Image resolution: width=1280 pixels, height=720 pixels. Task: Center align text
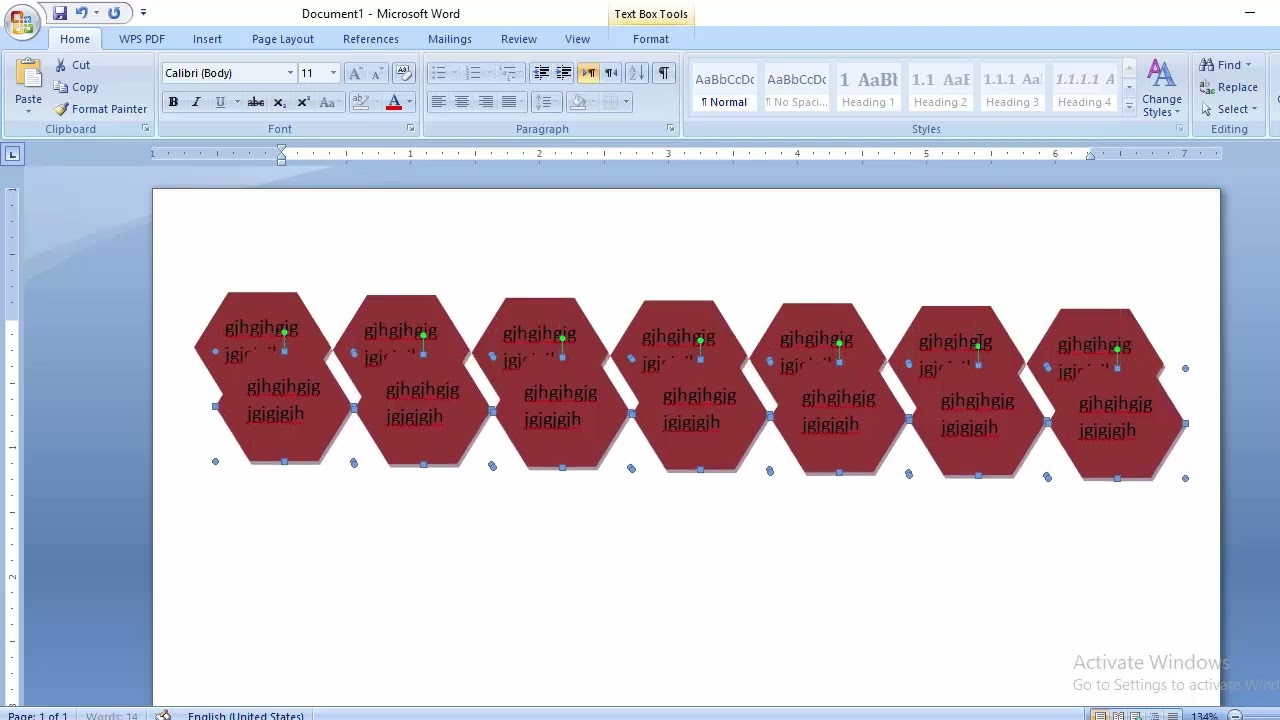(x=462, y=102)
